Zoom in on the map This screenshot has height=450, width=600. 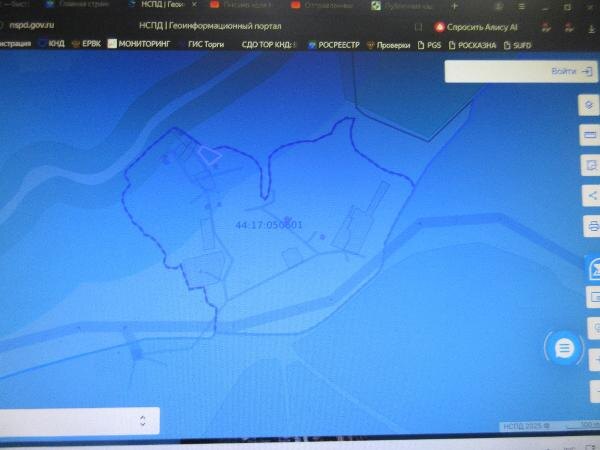(x=595, y=360)
